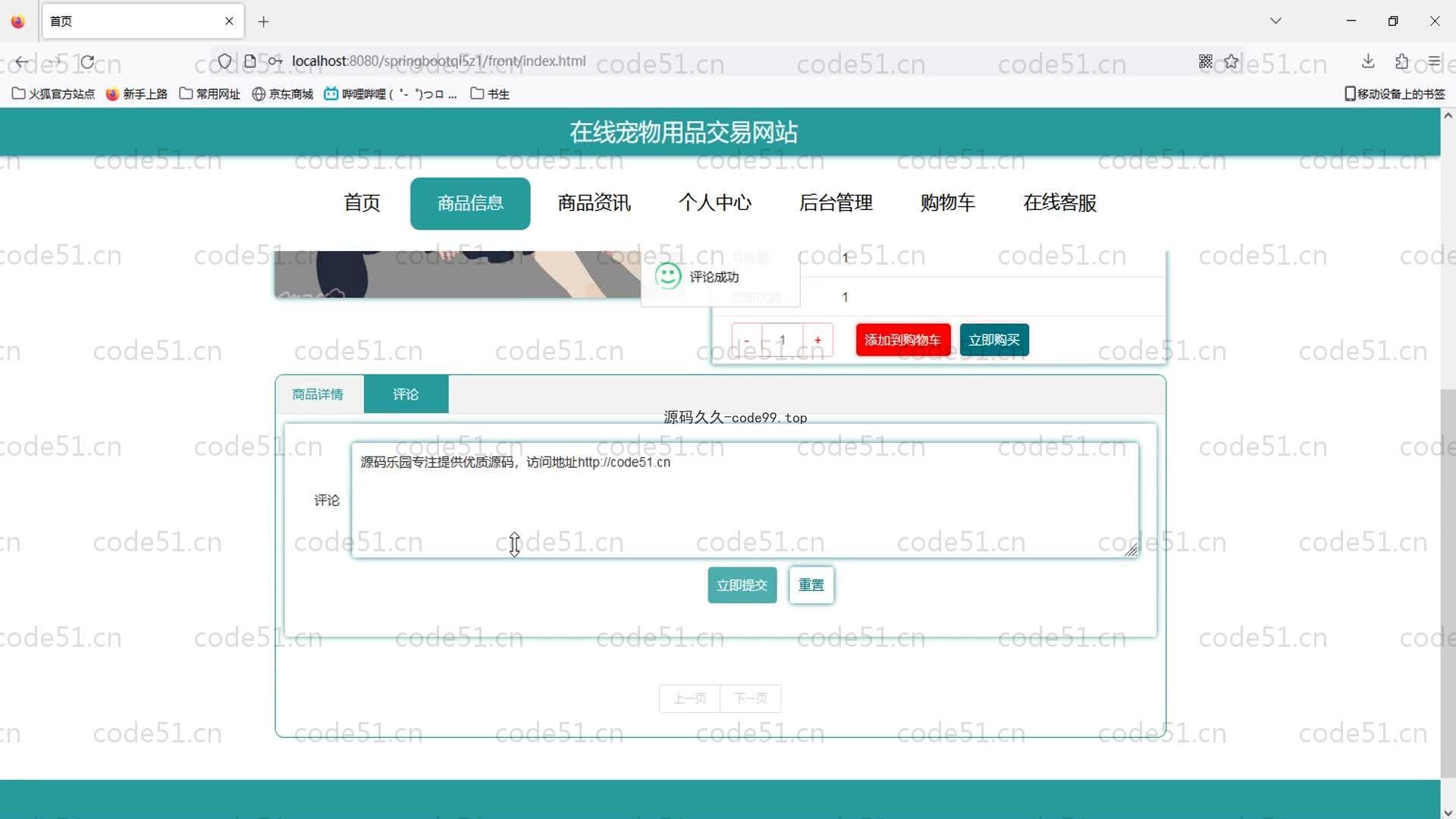
Task: Reload the page with refresh icon
Action: coord(87,61)
